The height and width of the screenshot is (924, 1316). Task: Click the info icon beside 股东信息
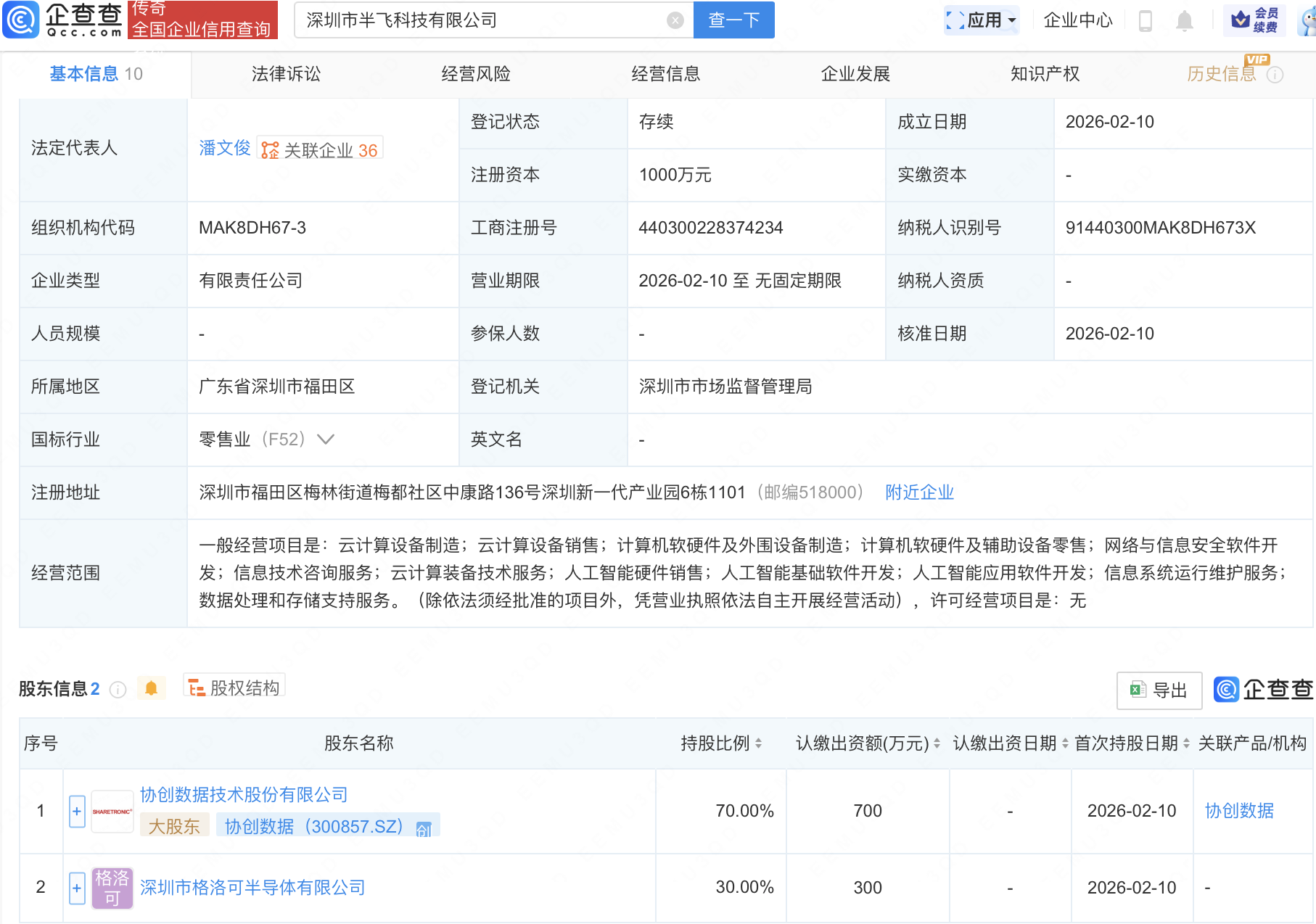tap(118, 690)
